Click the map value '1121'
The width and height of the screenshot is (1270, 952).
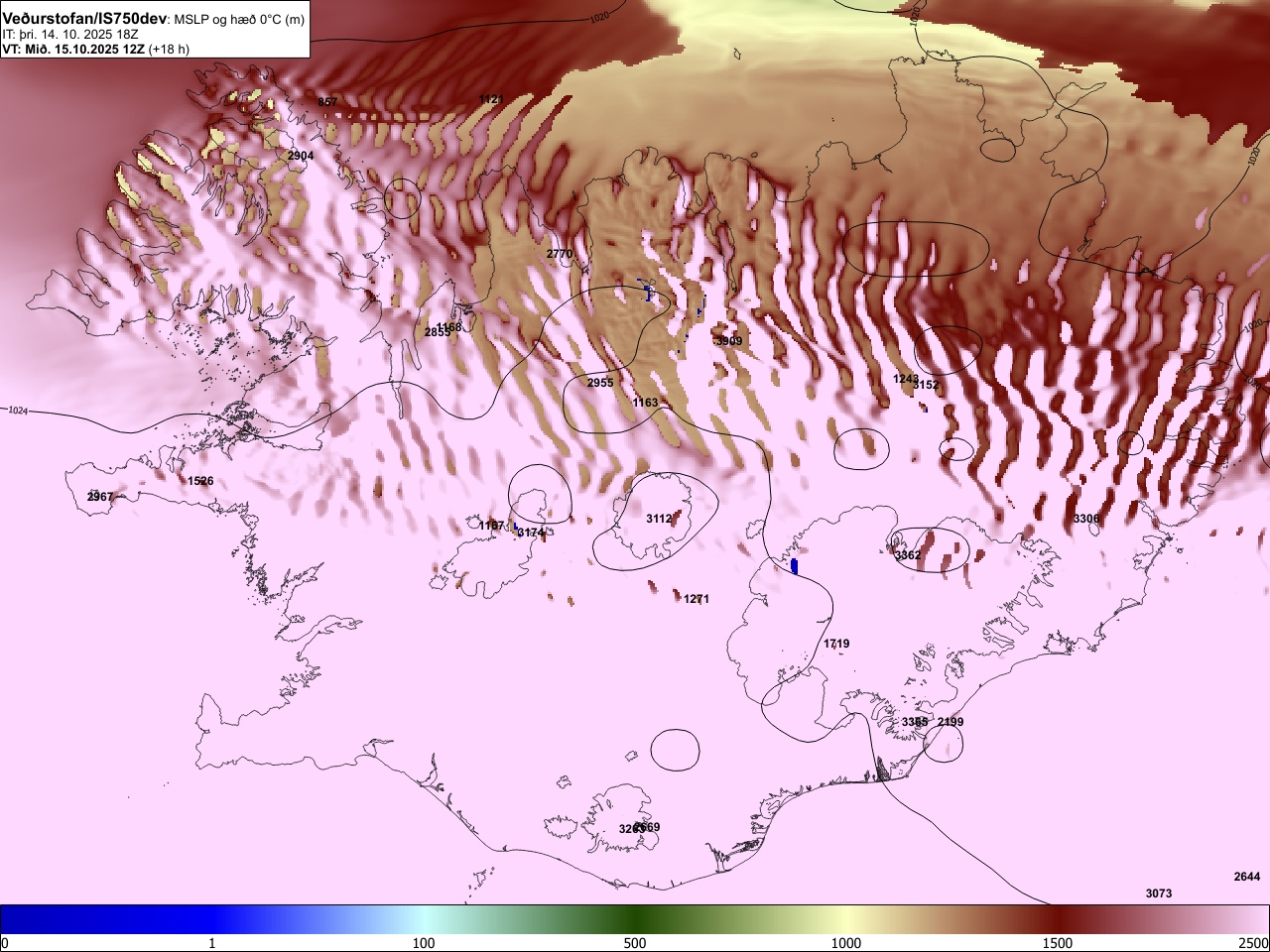(x=491, y=99)
